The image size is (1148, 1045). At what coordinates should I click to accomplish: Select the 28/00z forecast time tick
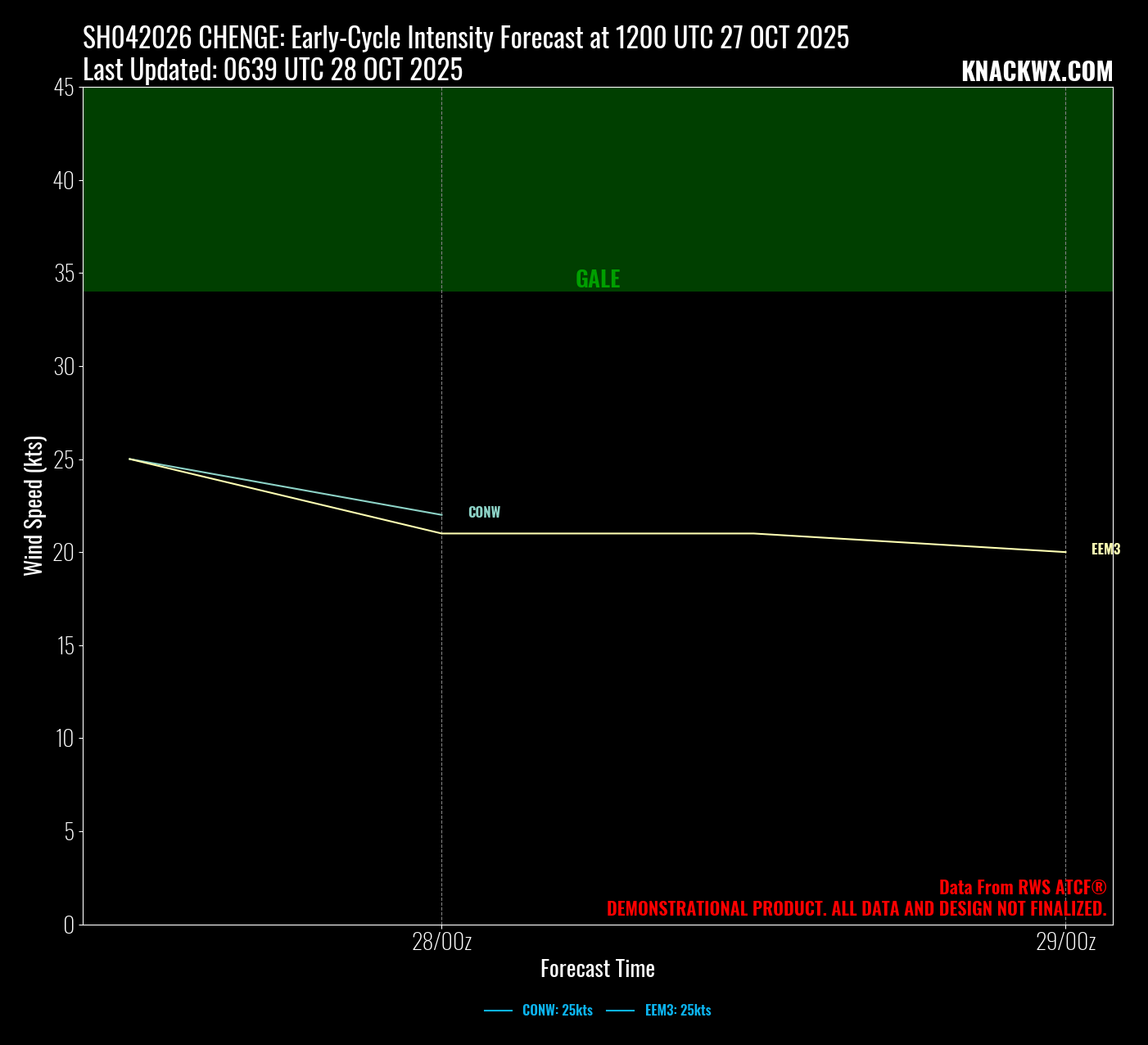(441, 943)
